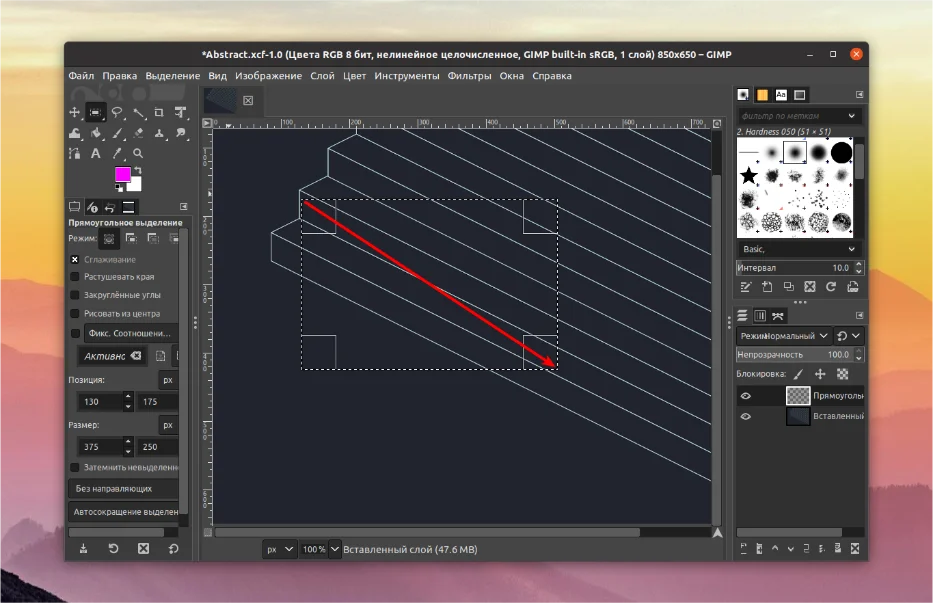The height and width of the screenshot is (603, 933).
Task: Pick the Bucket Fill tool
Action: [x=96, y=133]
